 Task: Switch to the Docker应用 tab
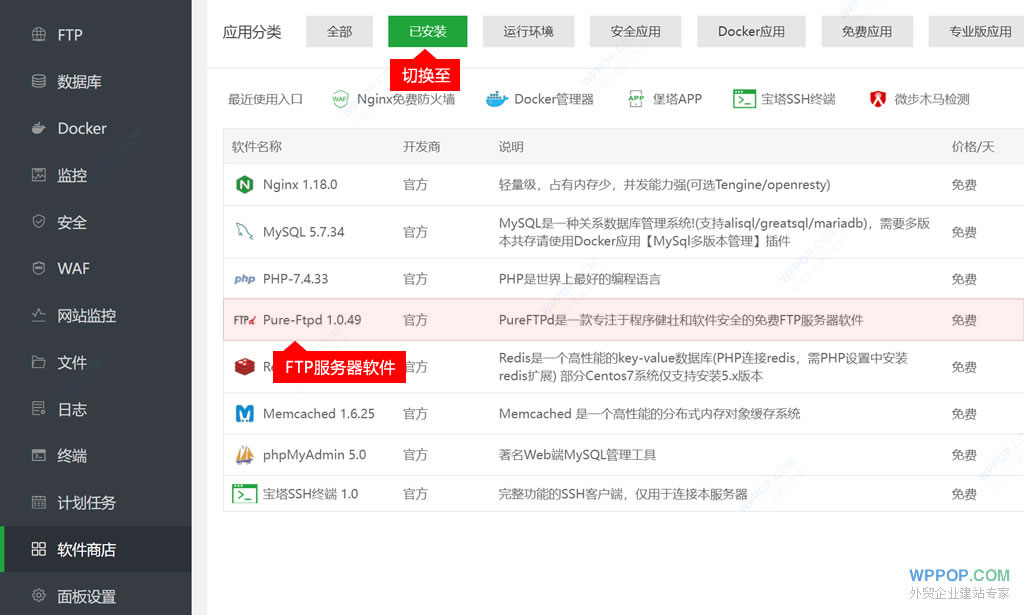pos(751,31)
